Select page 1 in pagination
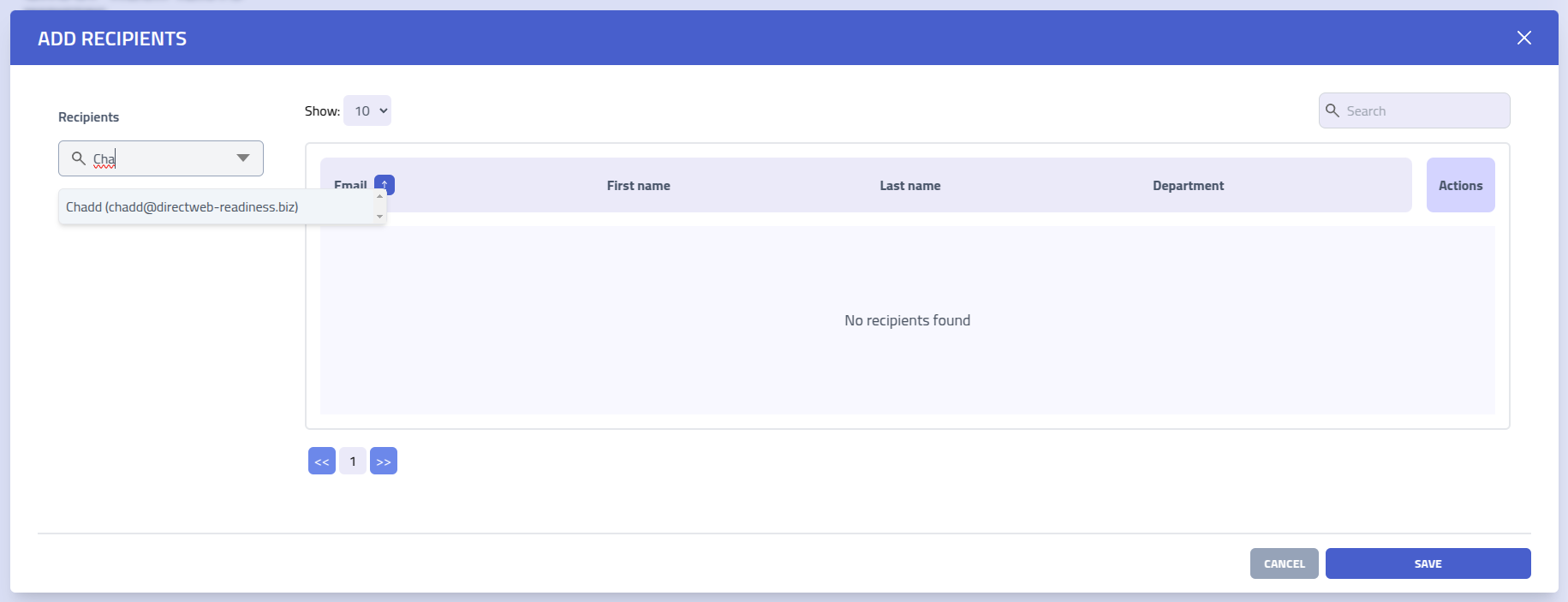 [353, 461]
